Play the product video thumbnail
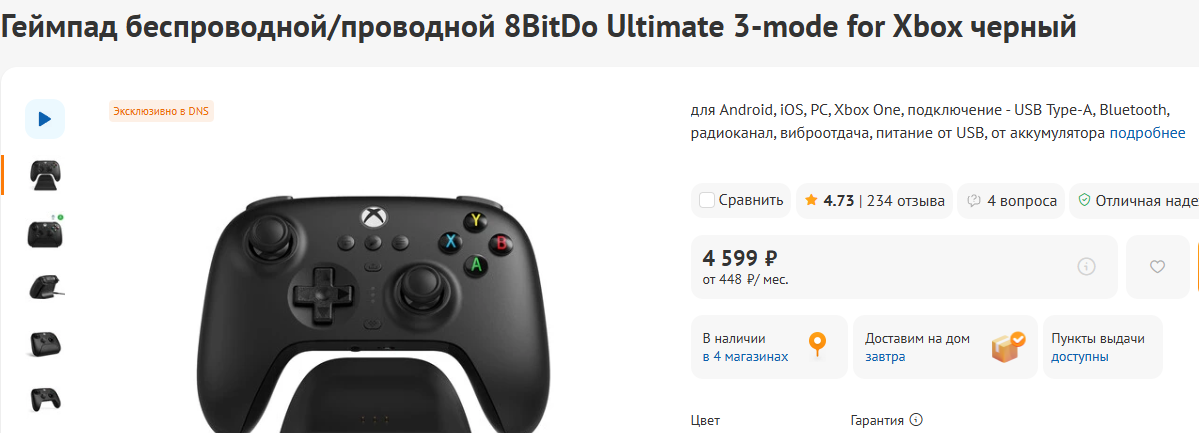Image resolution: width=1199 pixels, height=433 pixels. 45,119
